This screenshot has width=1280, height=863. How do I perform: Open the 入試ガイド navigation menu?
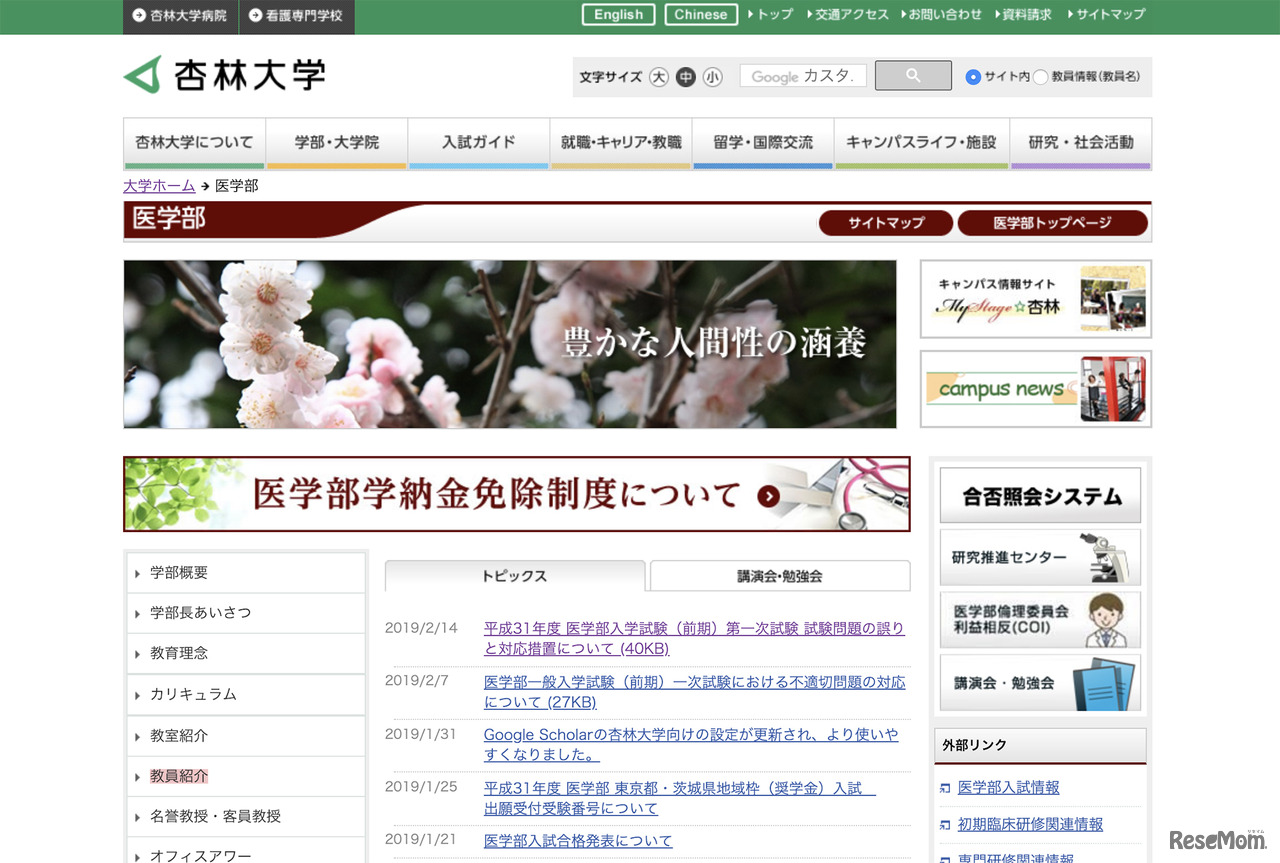(478, 142)
